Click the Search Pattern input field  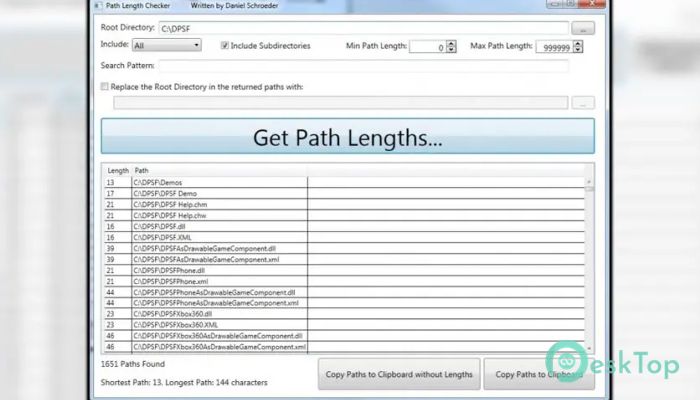[363, 66]
